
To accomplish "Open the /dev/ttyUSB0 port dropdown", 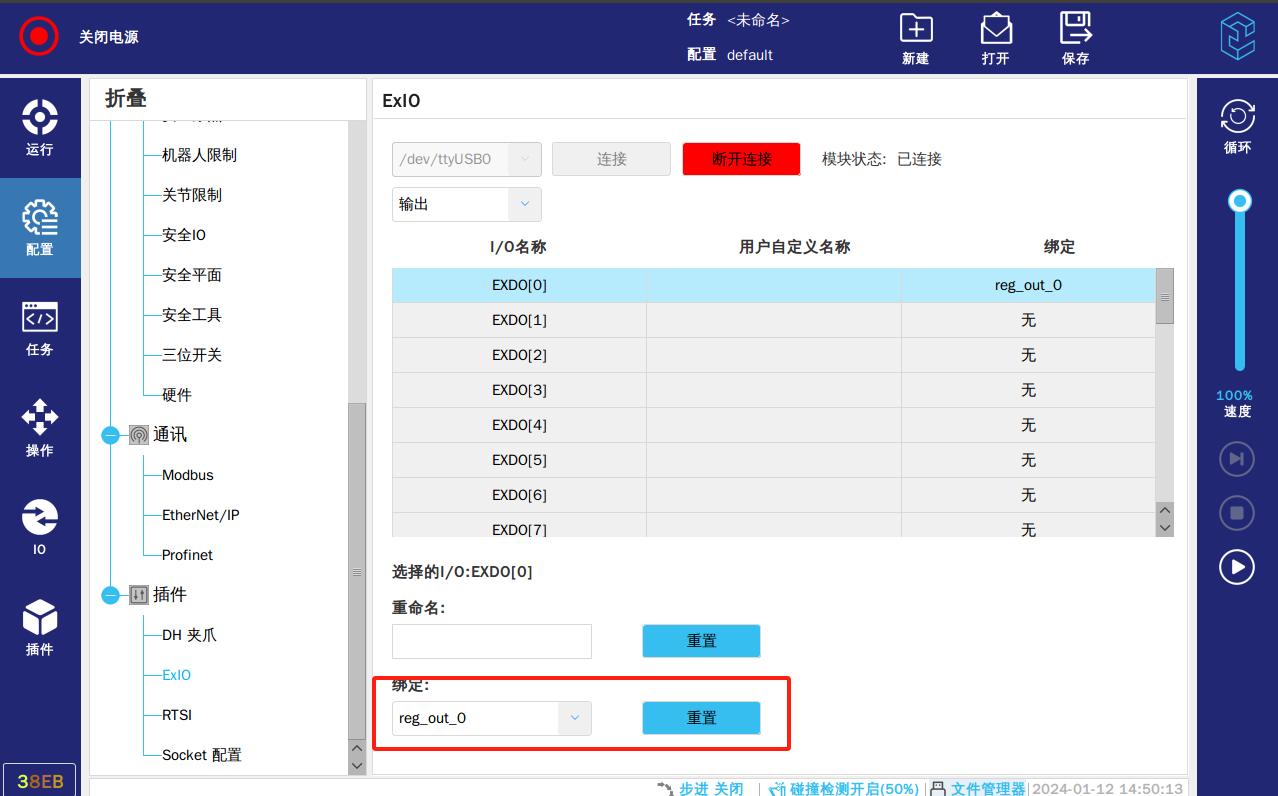I will tap(524, 159).
